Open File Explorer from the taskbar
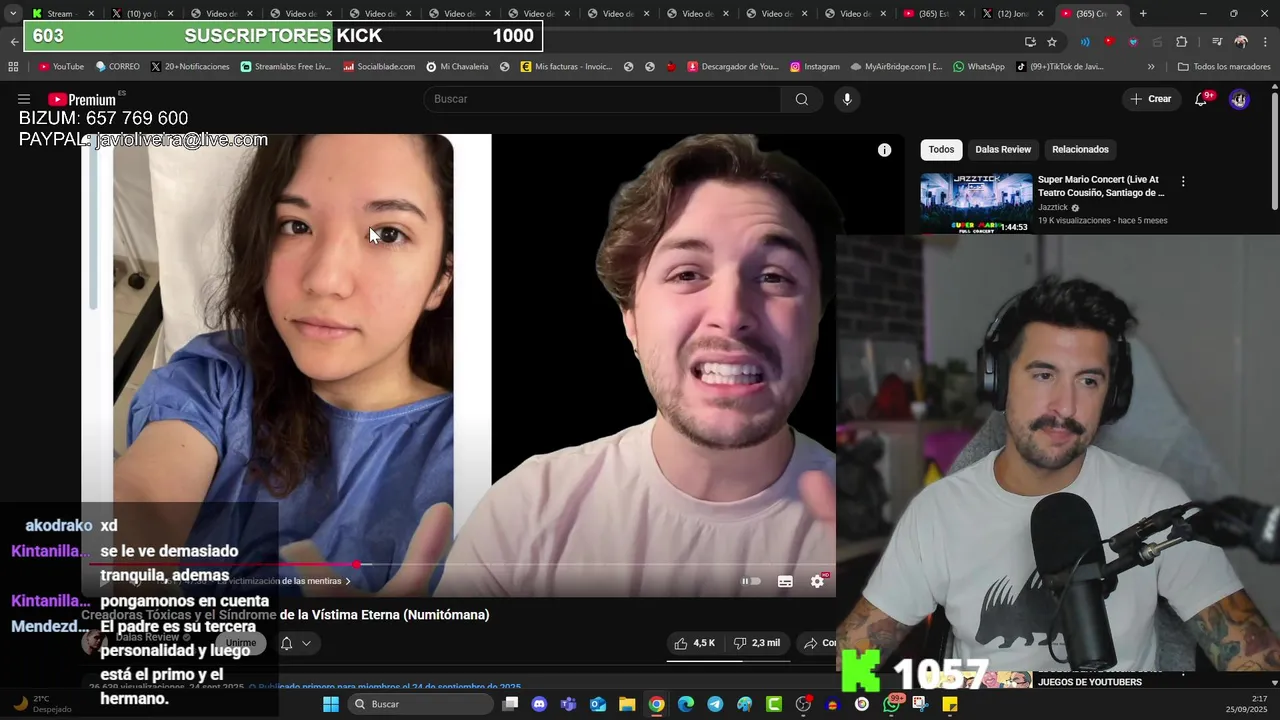The height and width of the screenshot is (720, 1280). 627,704
